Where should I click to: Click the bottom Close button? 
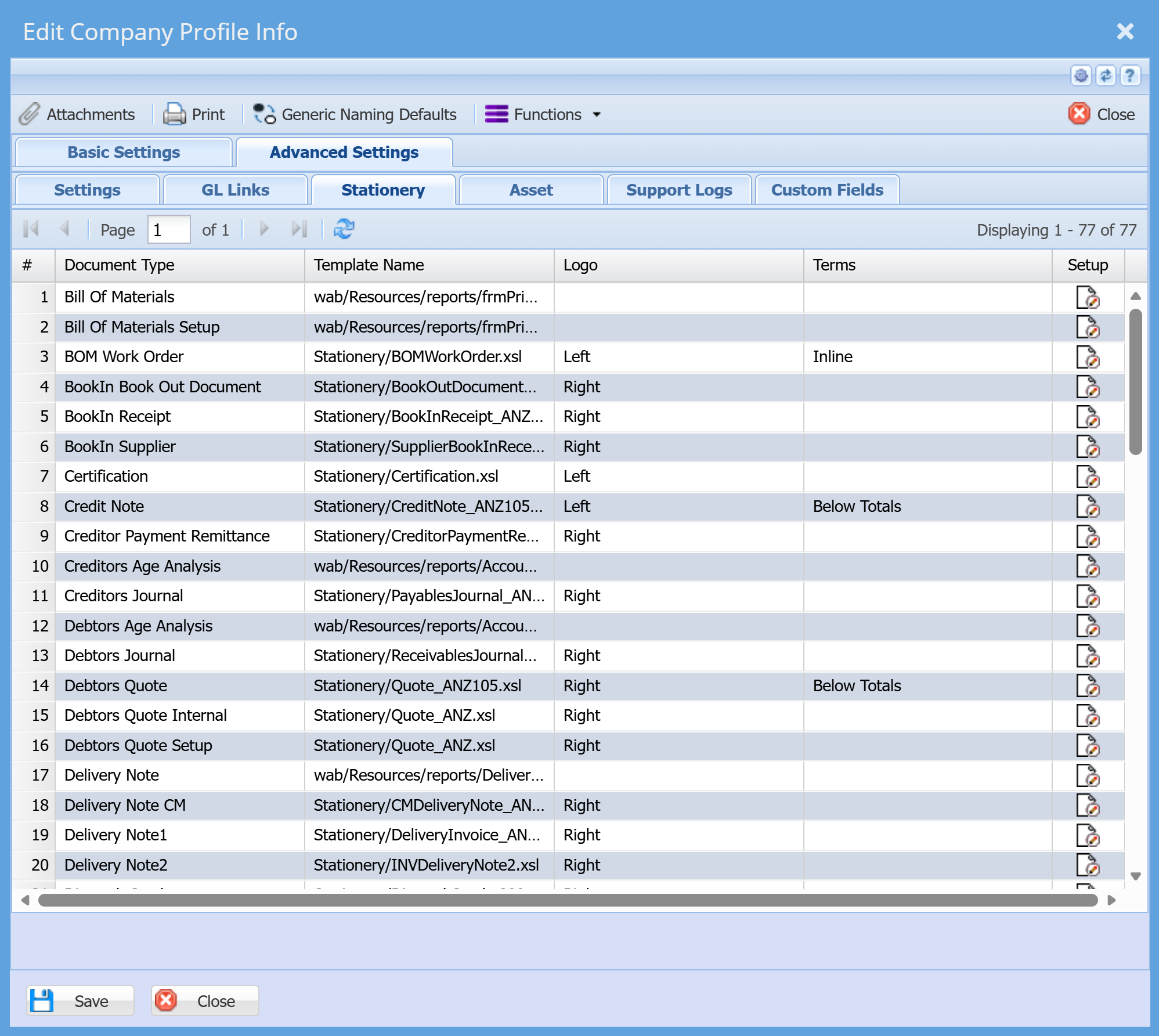[x=204, y=1001]
